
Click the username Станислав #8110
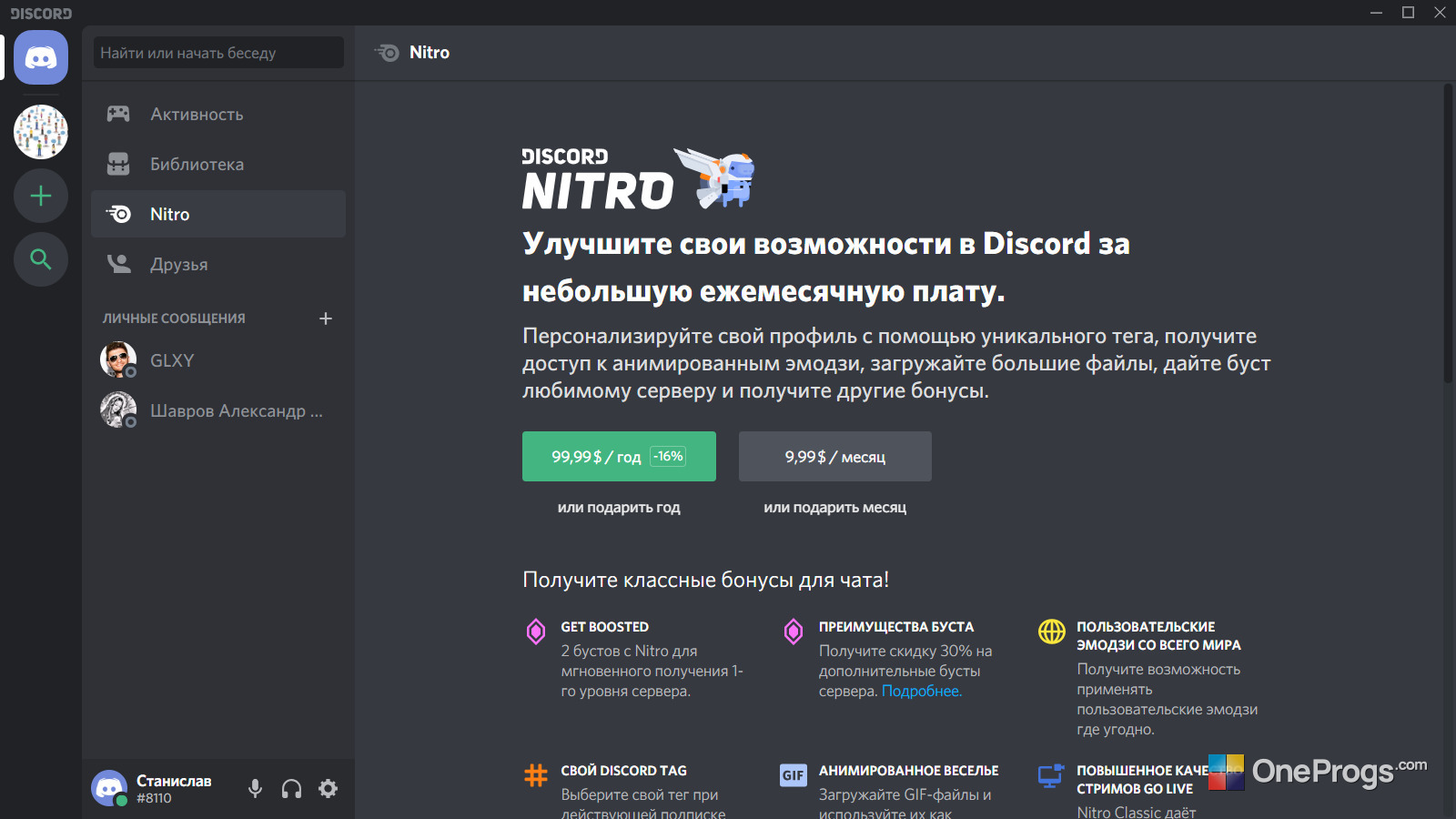(x=174, y=789)
